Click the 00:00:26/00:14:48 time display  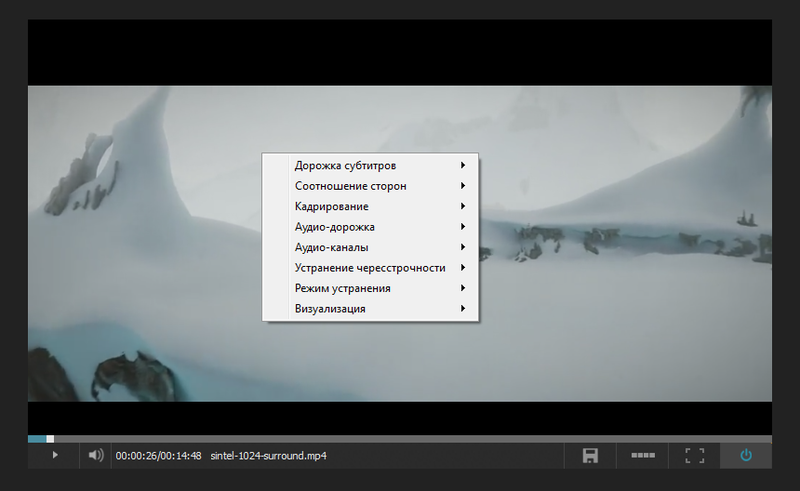point(158,456)
